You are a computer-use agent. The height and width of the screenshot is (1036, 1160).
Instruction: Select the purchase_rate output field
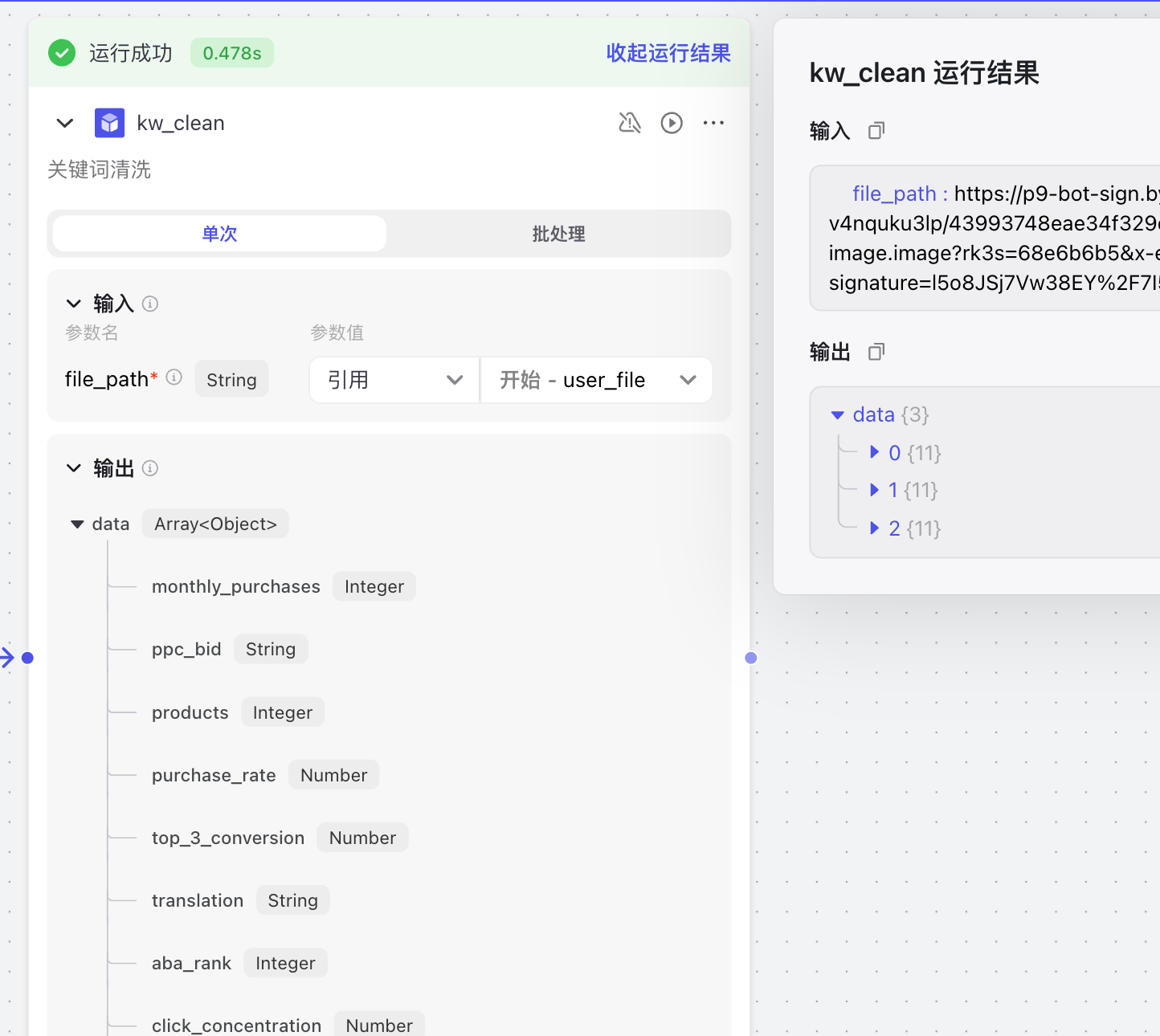pos(214,775)
